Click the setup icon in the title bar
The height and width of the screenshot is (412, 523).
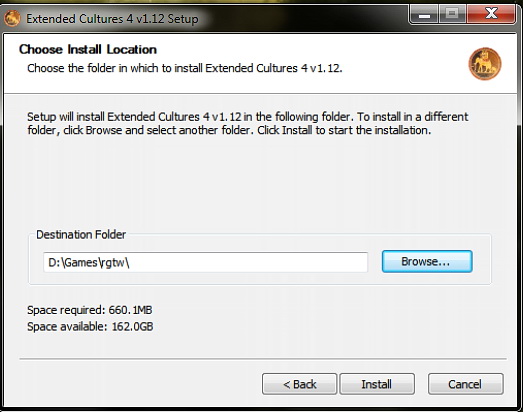12,18
